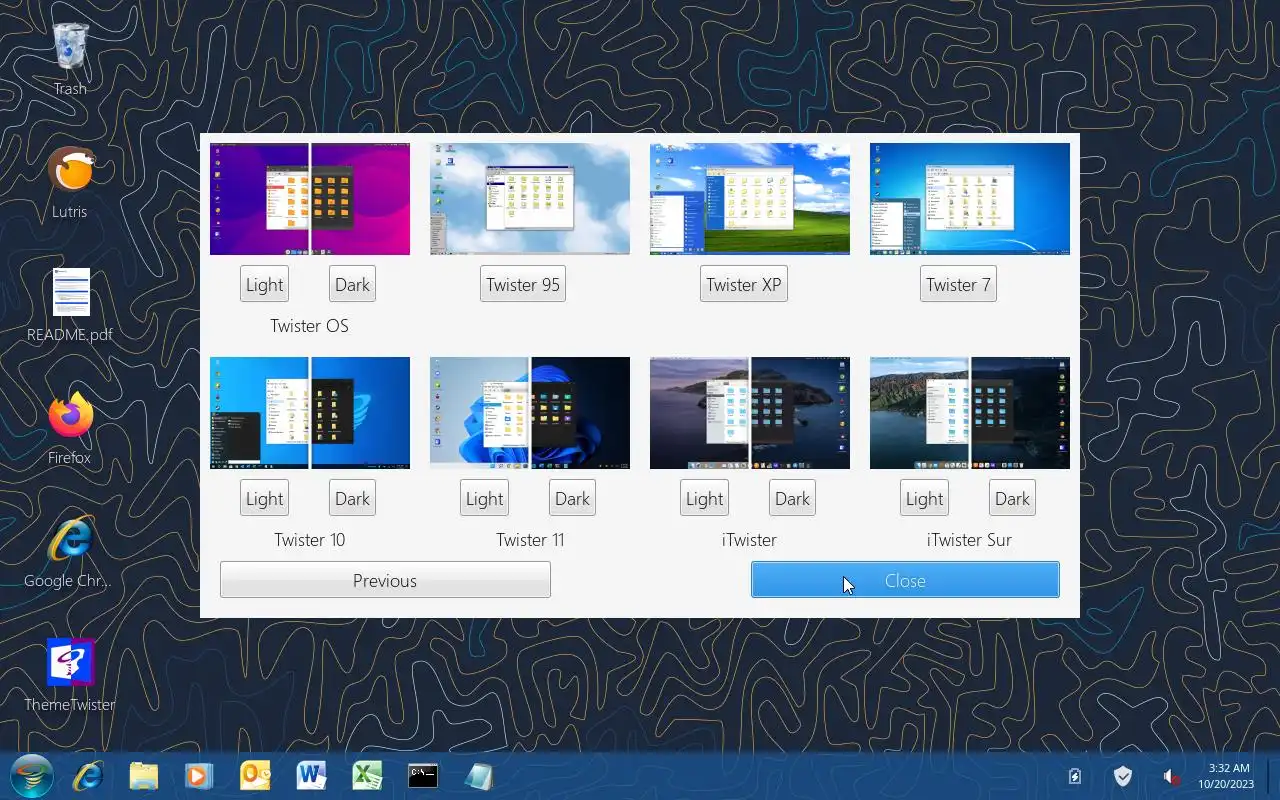Apply the iTwister Light theme
The image size is (1280, 800).
[705, 498]
